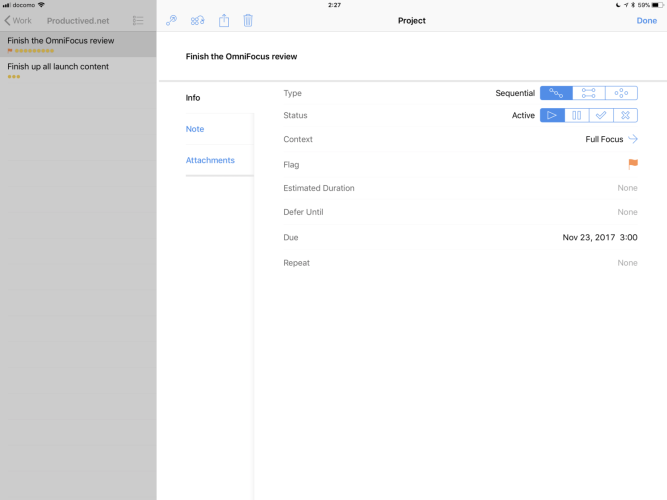Tap the first toolbar icon left of move

172,20
